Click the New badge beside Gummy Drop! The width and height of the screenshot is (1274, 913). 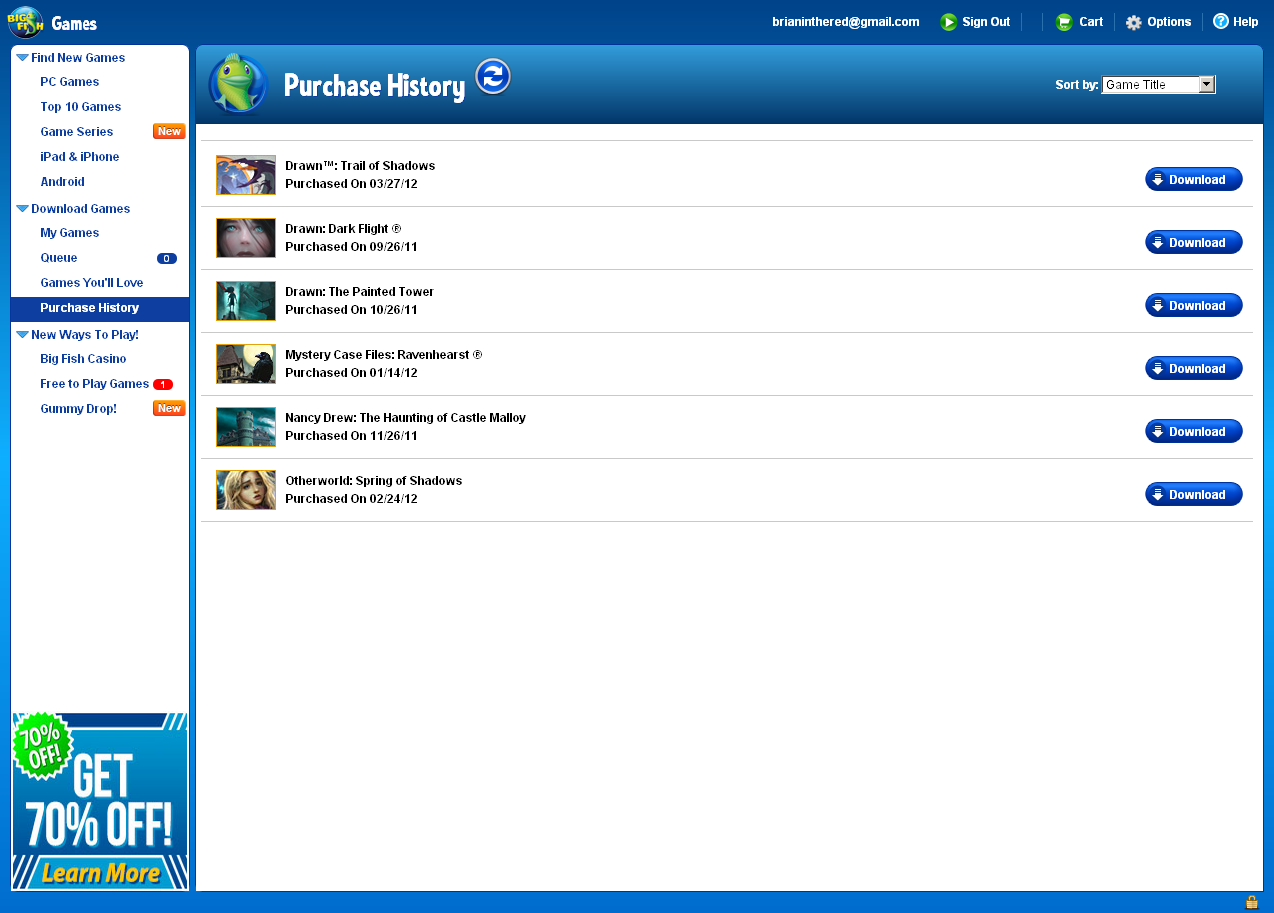tap(169, 408)
